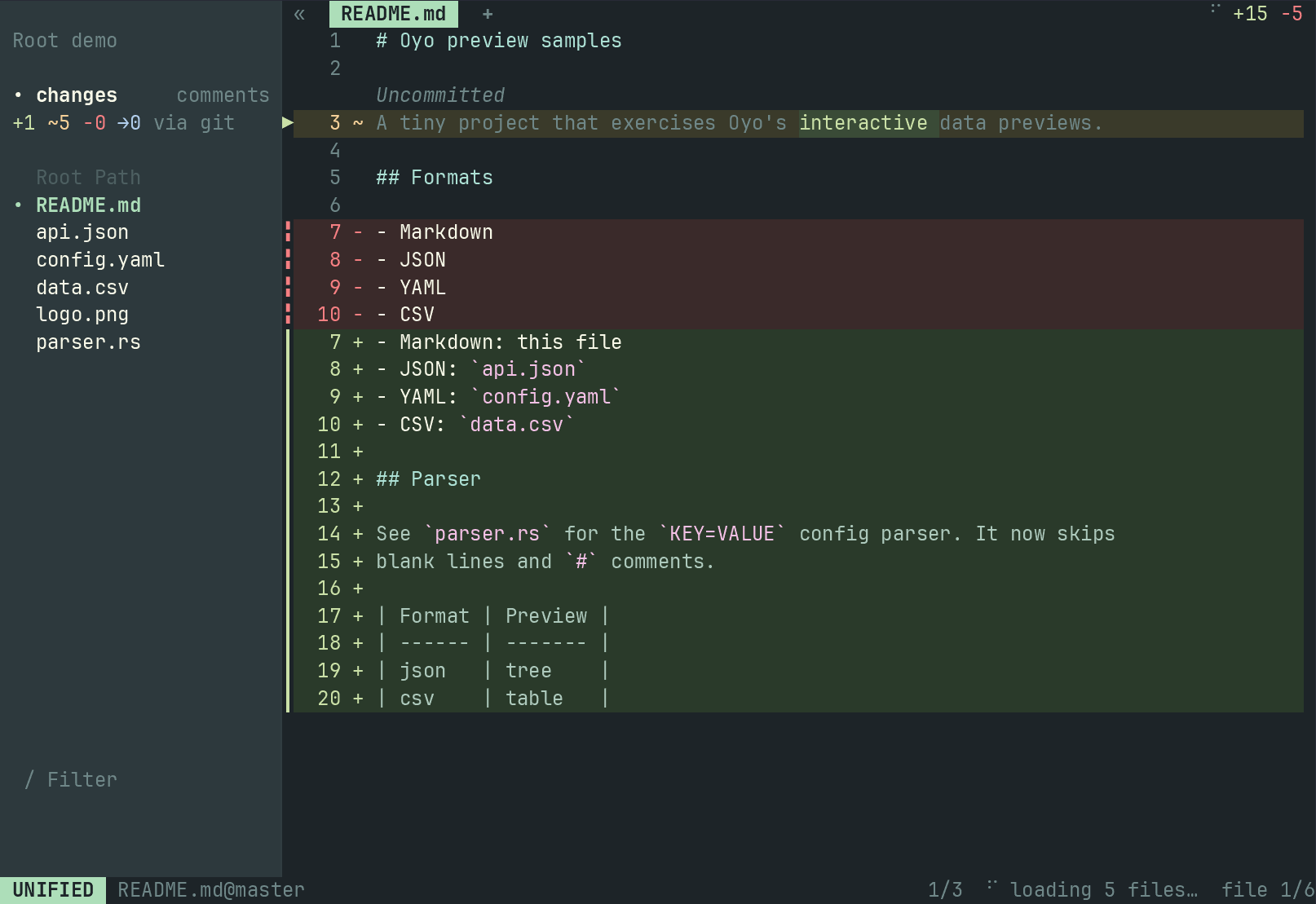1316x904 pixels.
Task: Click the ~5 modified files stat
Action: [59, 123]
